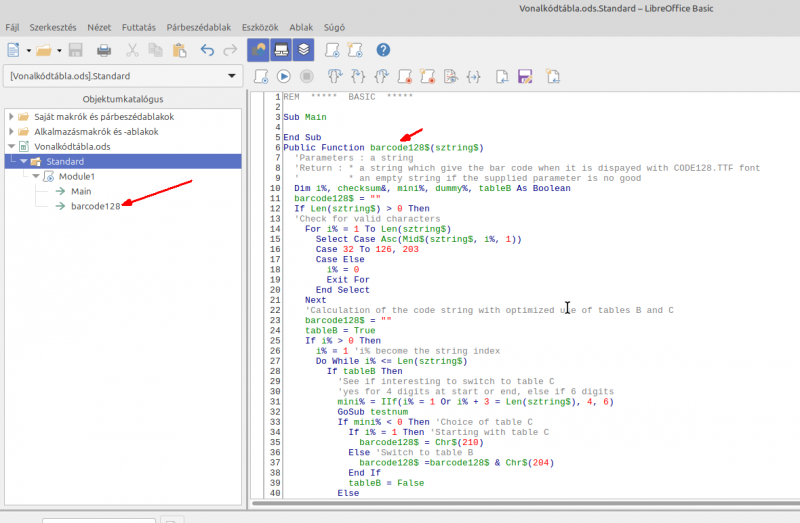Open the Ablak menu
The image size is (800, 523).
[301, 28]
